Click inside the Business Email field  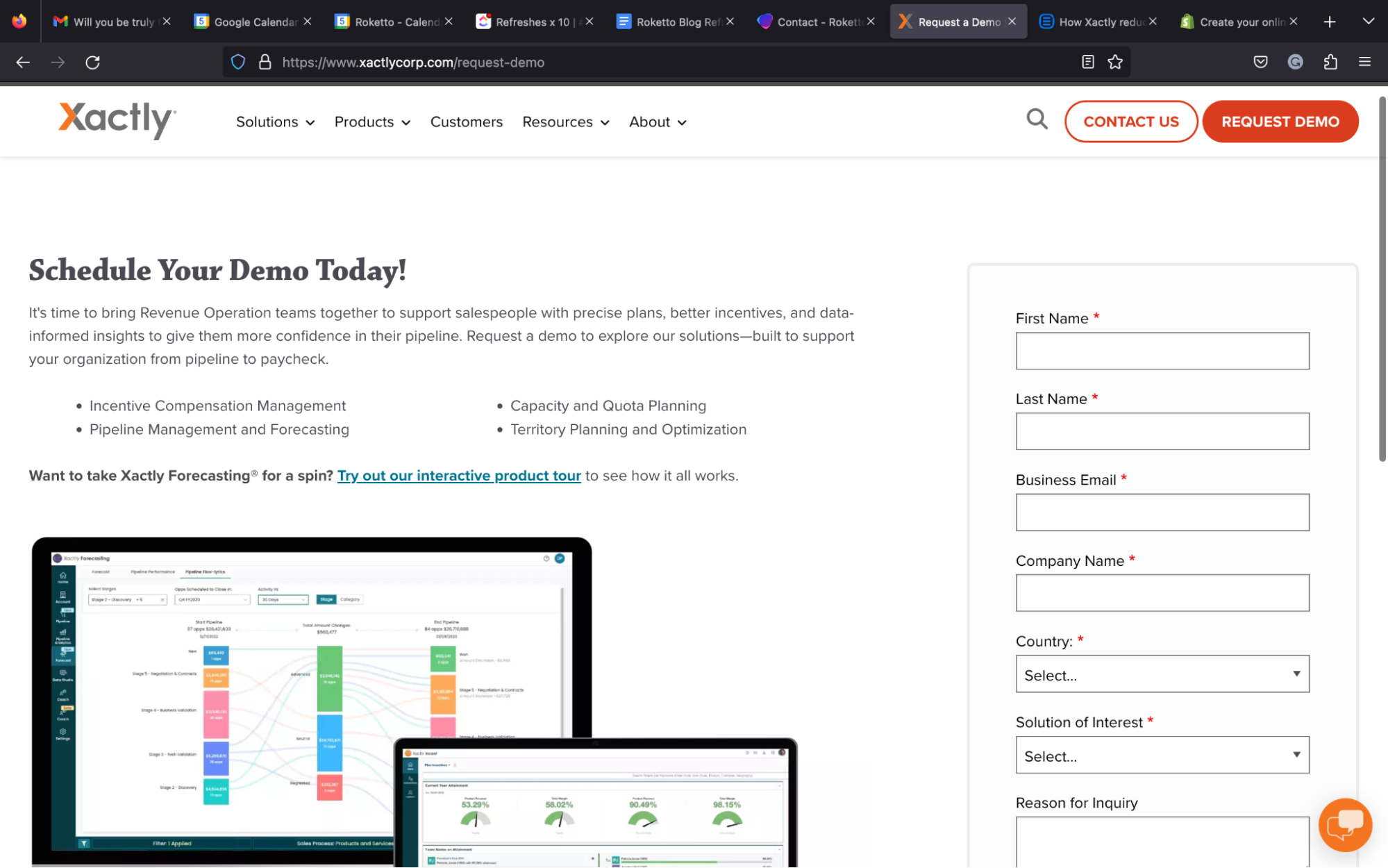[x=1162, y=512]
